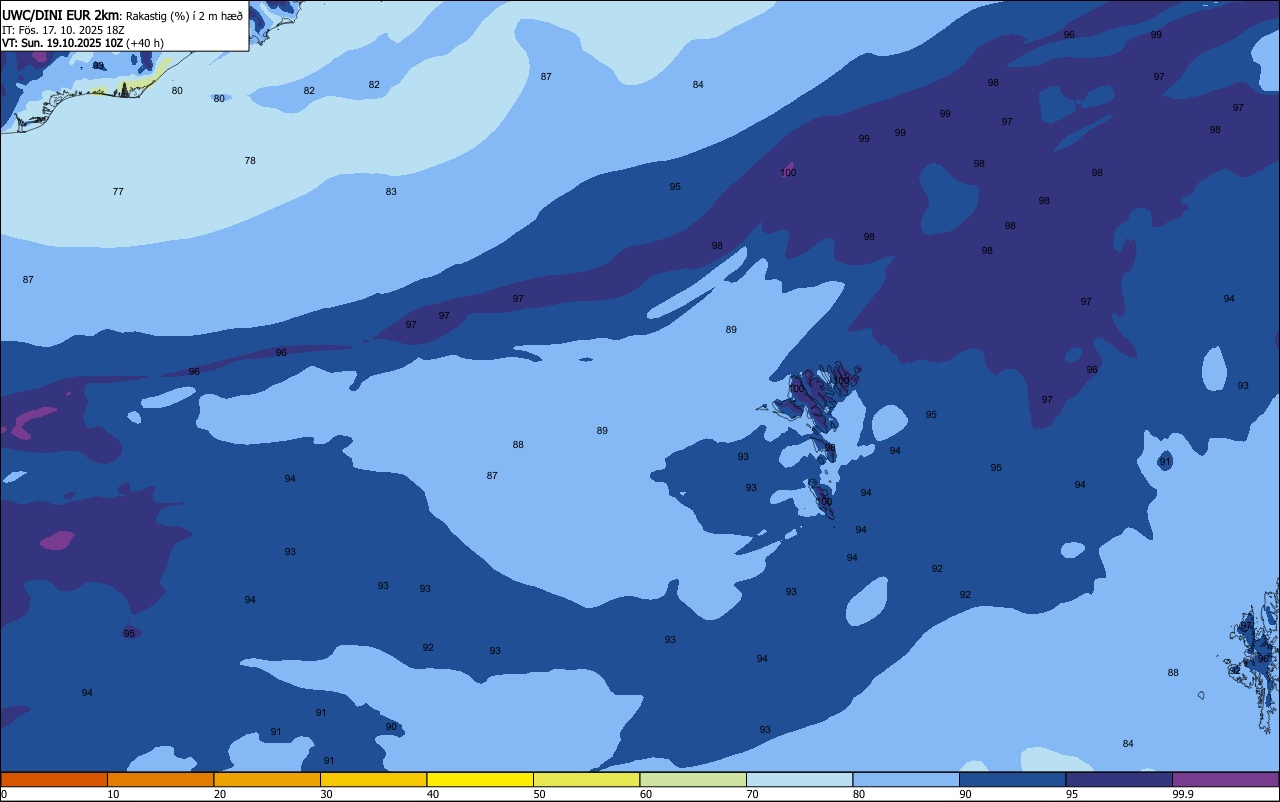The height and width of the screenshot is (802, 1280).
Task: Click the 'Rakastig (%) í 2 m hæð' label
Action: 184,15
